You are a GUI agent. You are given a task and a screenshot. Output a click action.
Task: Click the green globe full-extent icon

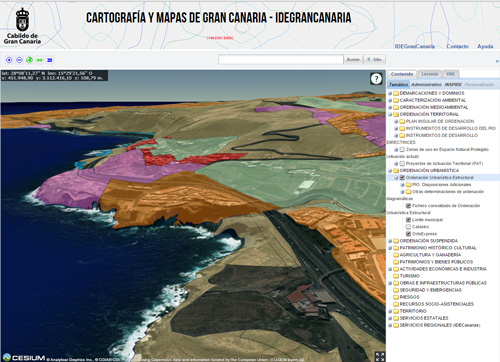click(x=29, y=60)
